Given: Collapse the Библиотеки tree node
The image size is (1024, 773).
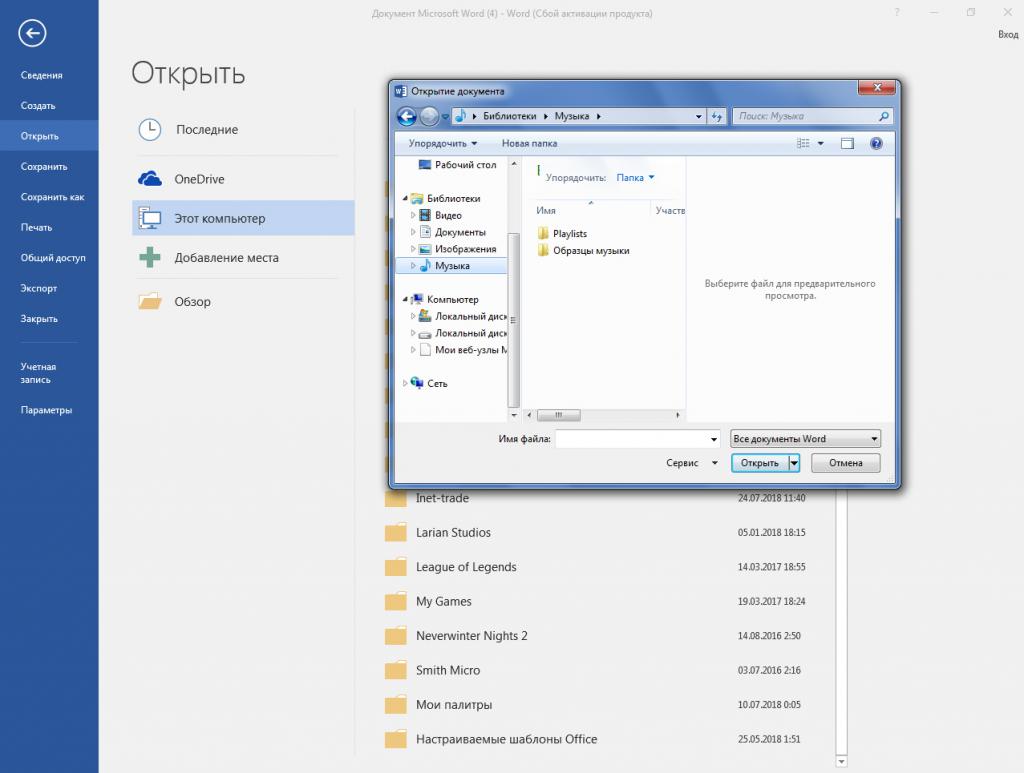Looking at the screenshot, I should [x=405, y=198].
